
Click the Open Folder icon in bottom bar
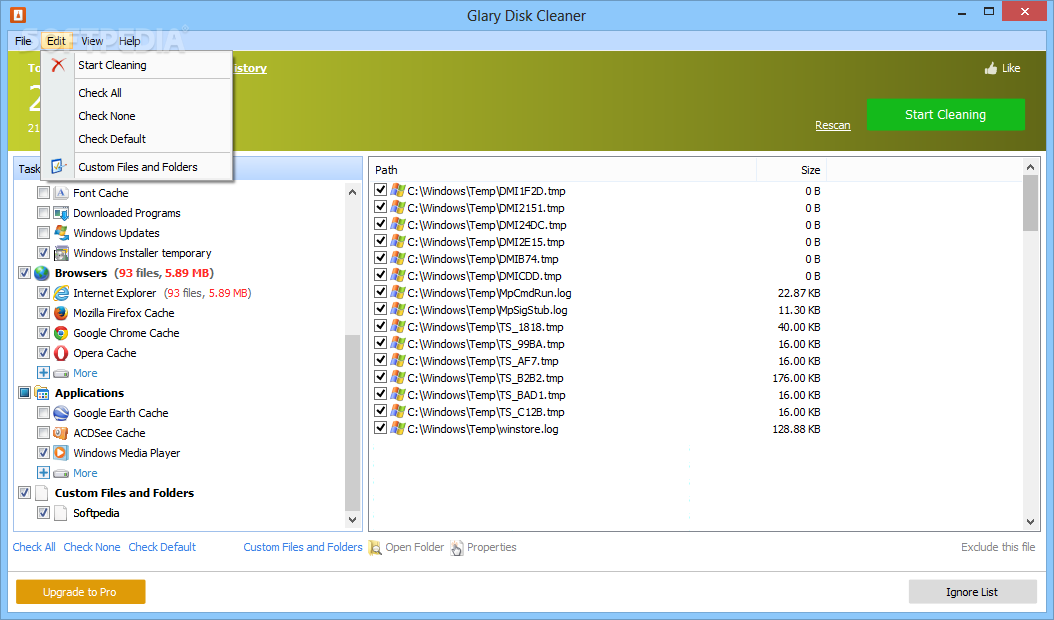pyautogui.click(x=375, y=548)
